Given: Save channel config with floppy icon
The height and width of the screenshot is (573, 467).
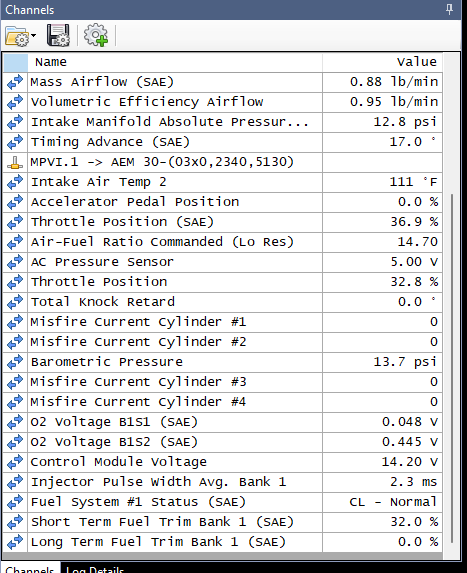Looking at the screenshot, I should [58, 35].
